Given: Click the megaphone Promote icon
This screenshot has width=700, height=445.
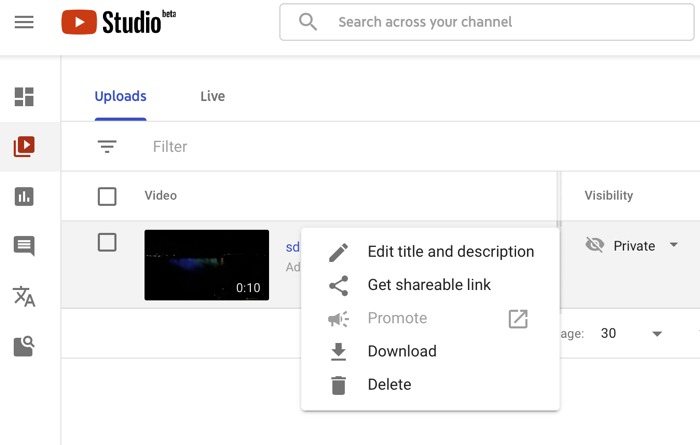Looking at the screenshot, I should [x=338, y=319].
